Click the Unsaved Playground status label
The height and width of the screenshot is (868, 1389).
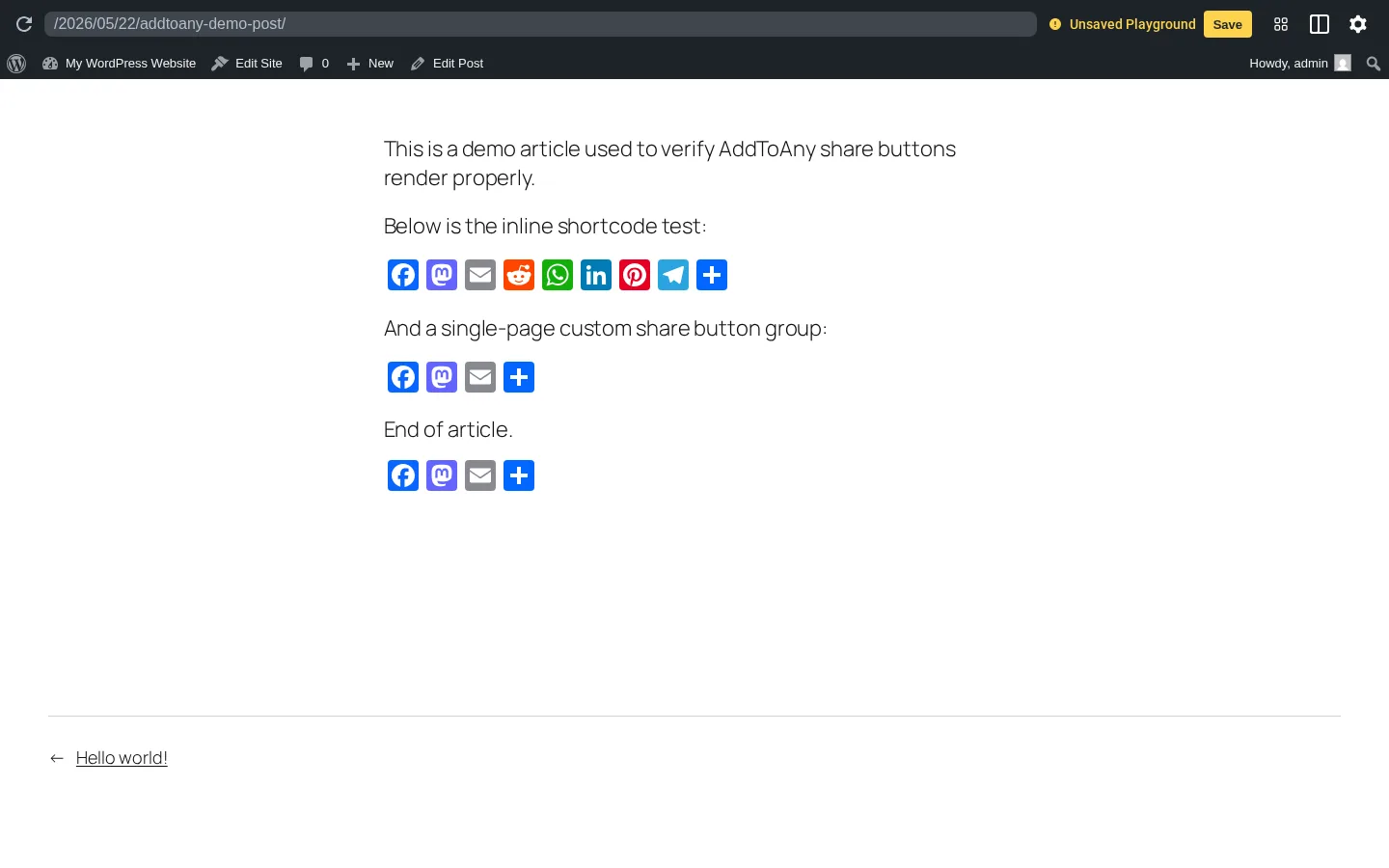click(1123, 24)
